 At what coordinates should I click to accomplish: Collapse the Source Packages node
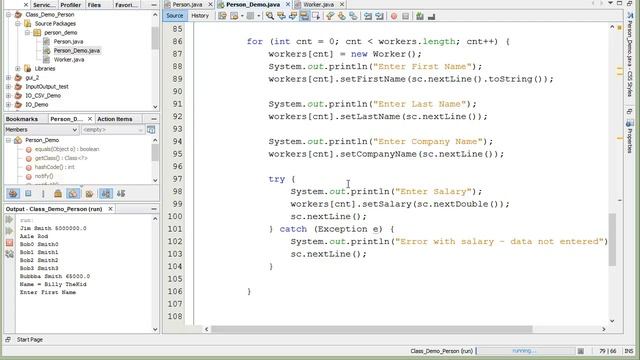click(x=18, y=23)
